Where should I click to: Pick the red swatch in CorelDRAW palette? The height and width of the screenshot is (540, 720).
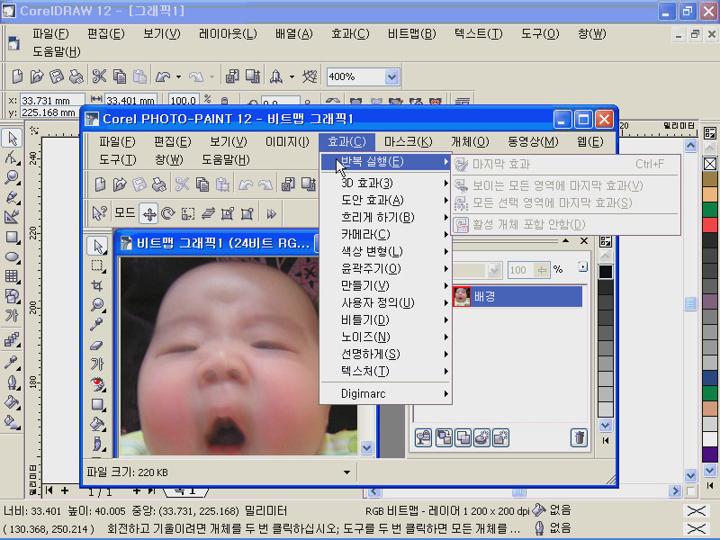click(x=710, y=225)
